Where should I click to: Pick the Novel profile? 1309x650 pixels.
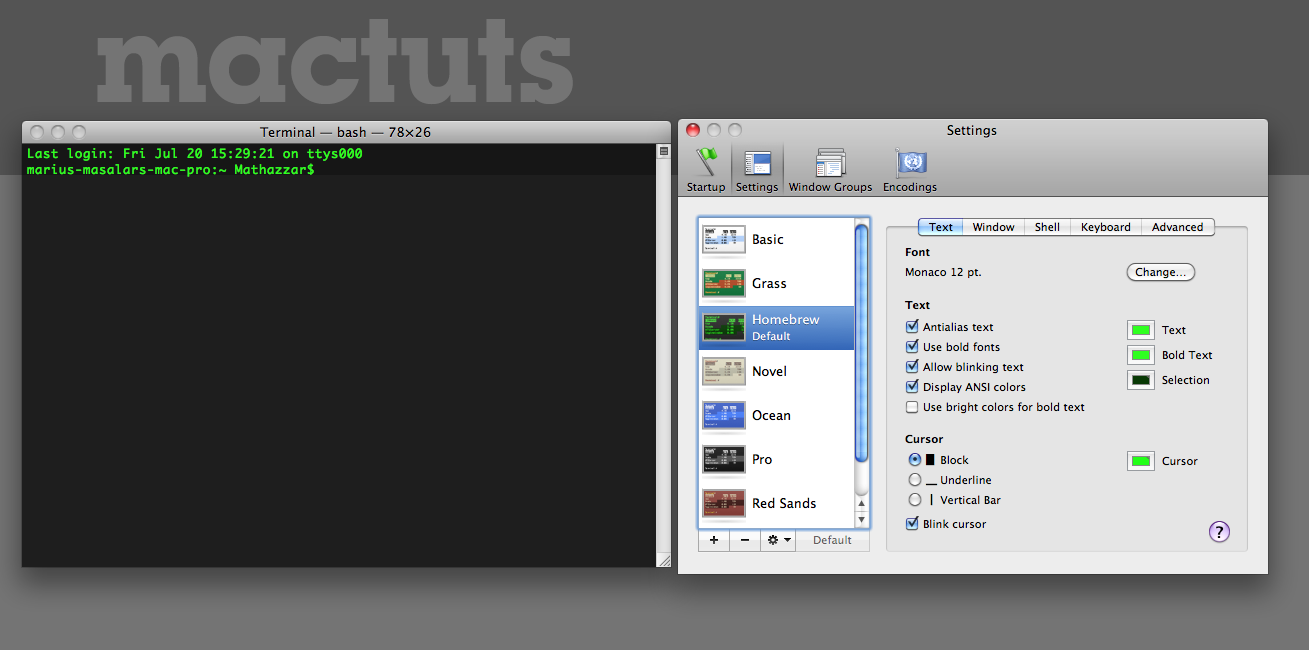tap(776, 372)
